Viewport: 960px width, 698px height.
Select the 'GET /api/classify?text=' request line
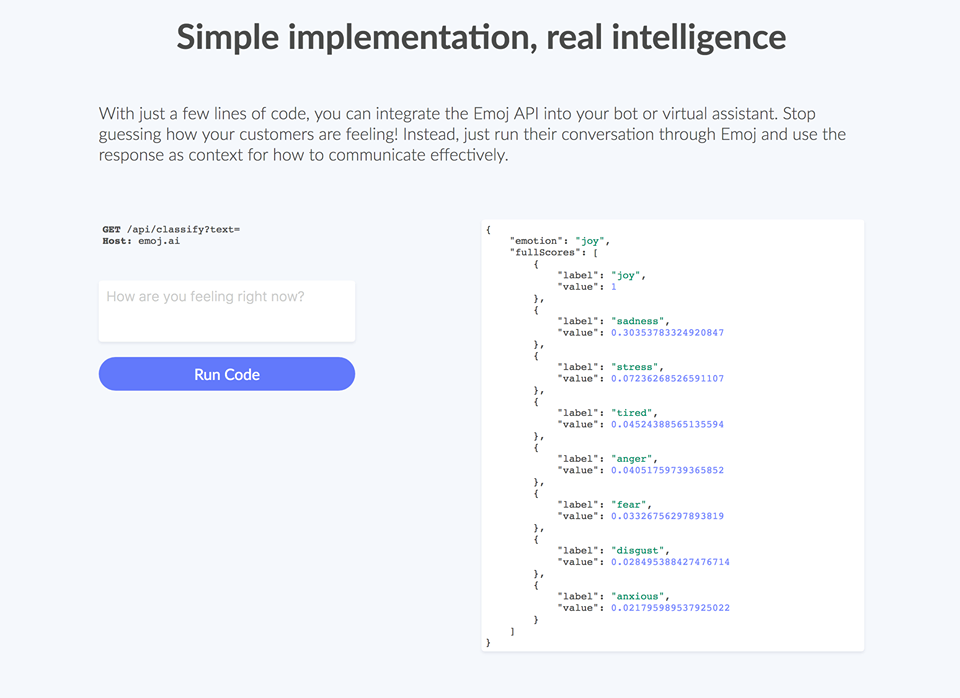[x=171, y=230]
